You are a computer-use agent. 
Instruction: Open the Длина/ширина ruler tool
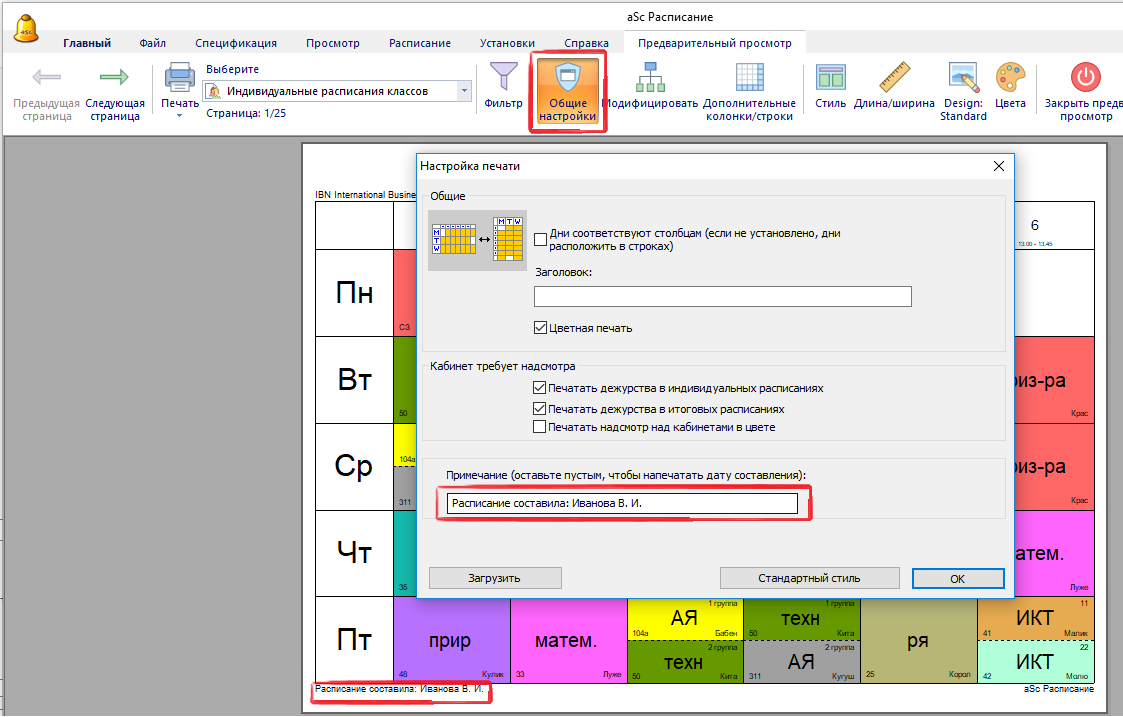click(x=894, y=79)
